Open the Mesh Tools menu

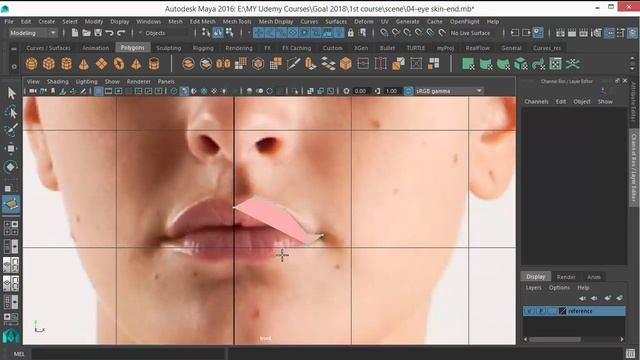tap(237, 21)
